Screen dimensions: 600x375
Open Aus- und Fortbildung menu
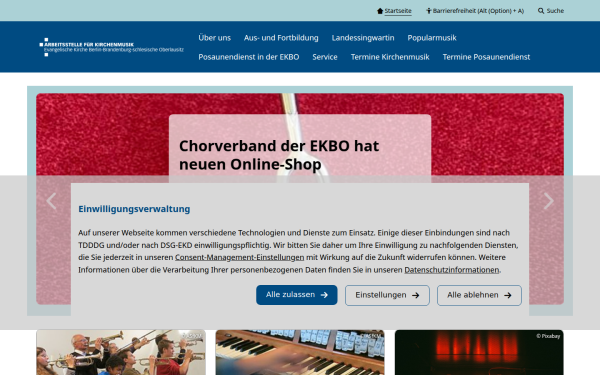(281, 38)
